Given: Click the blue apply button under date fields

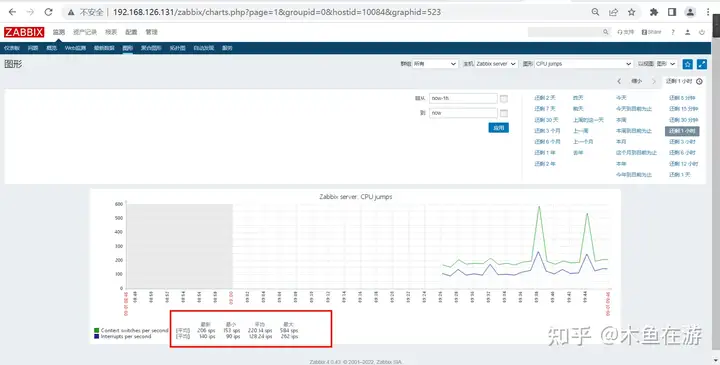Looking at the screenshot, I should (x=499, y=128).
